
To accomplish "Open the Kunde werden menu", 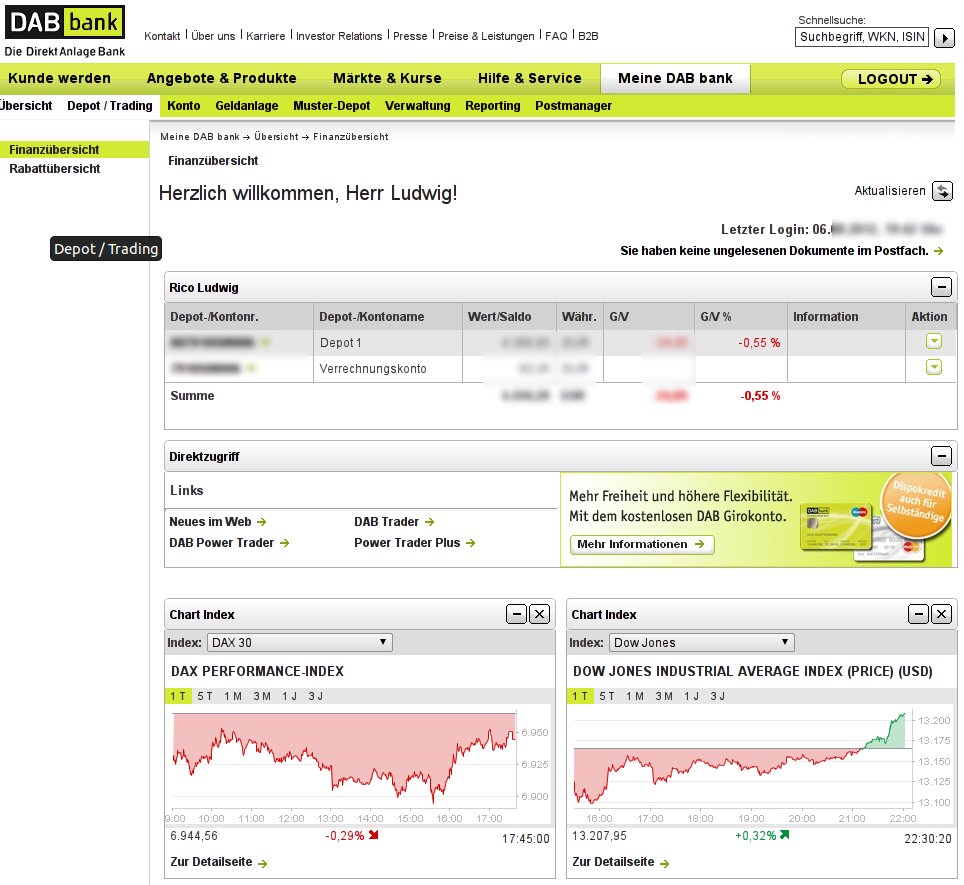I will pos(60,78).
